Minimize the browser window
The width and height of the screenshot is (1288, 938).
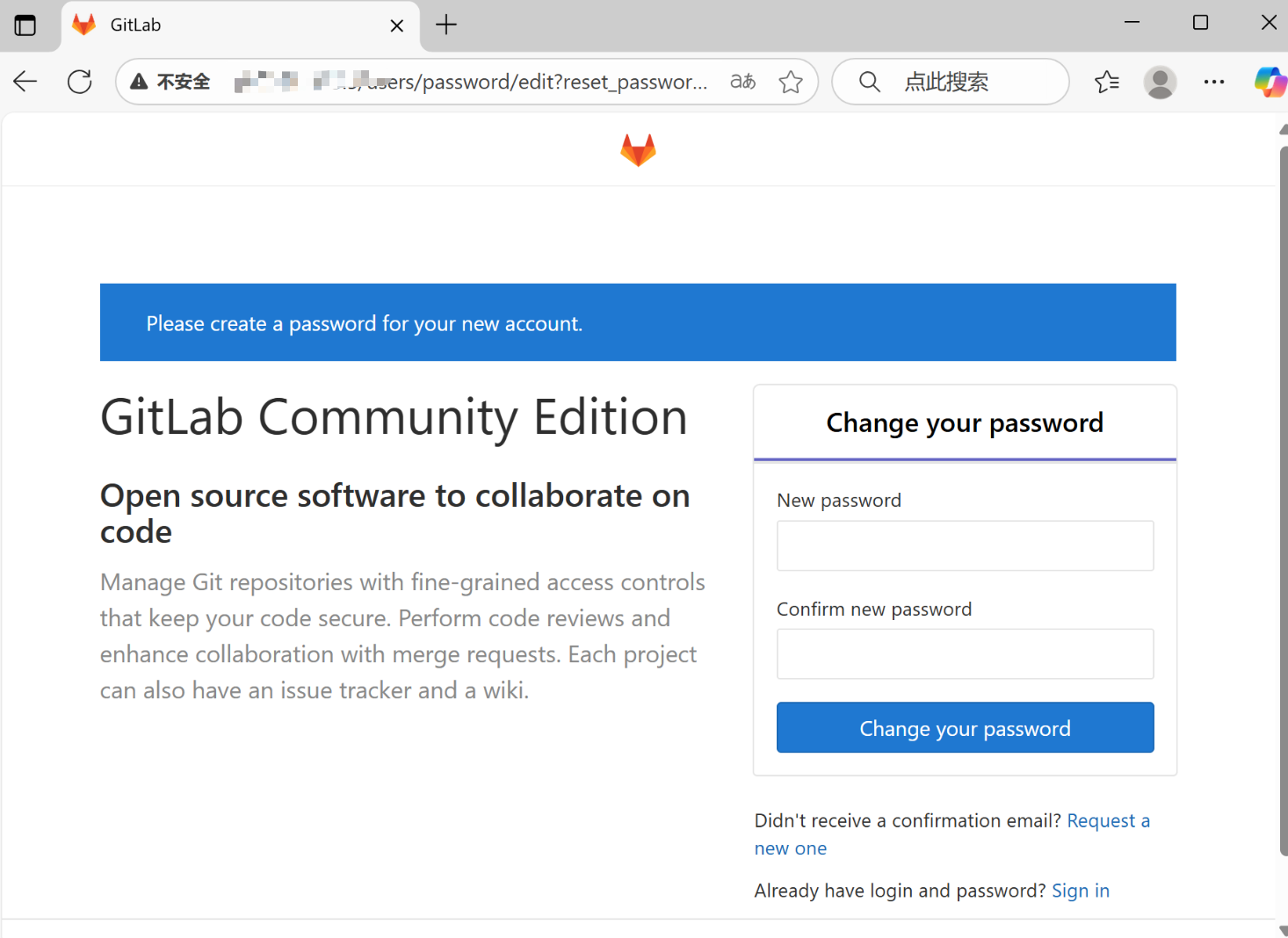coord(1132,23)
